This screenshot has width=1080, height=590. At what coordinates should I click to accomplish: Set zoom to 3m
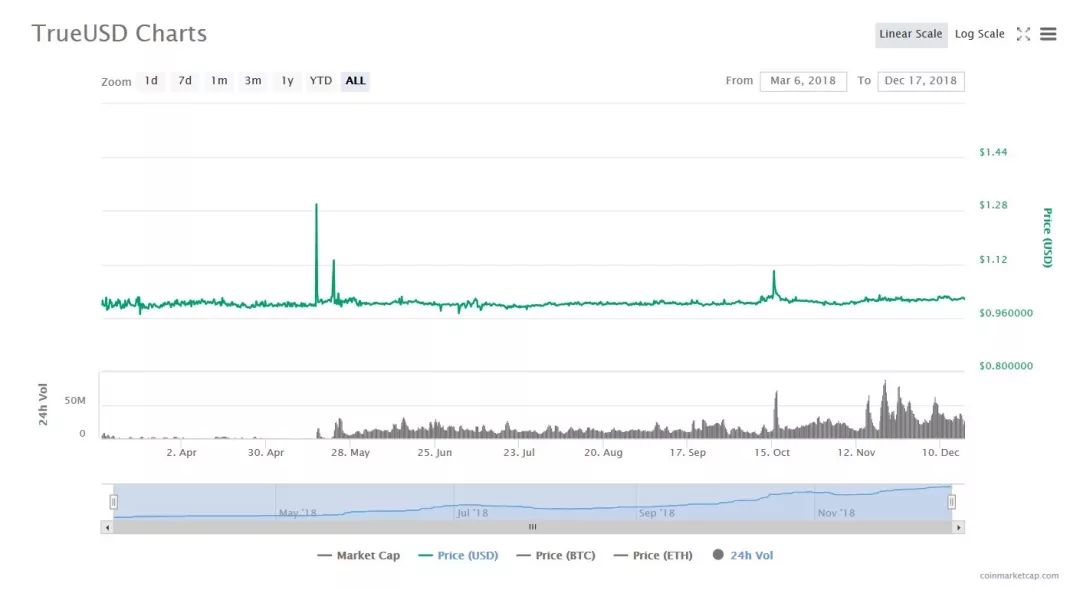click(253, 81)
